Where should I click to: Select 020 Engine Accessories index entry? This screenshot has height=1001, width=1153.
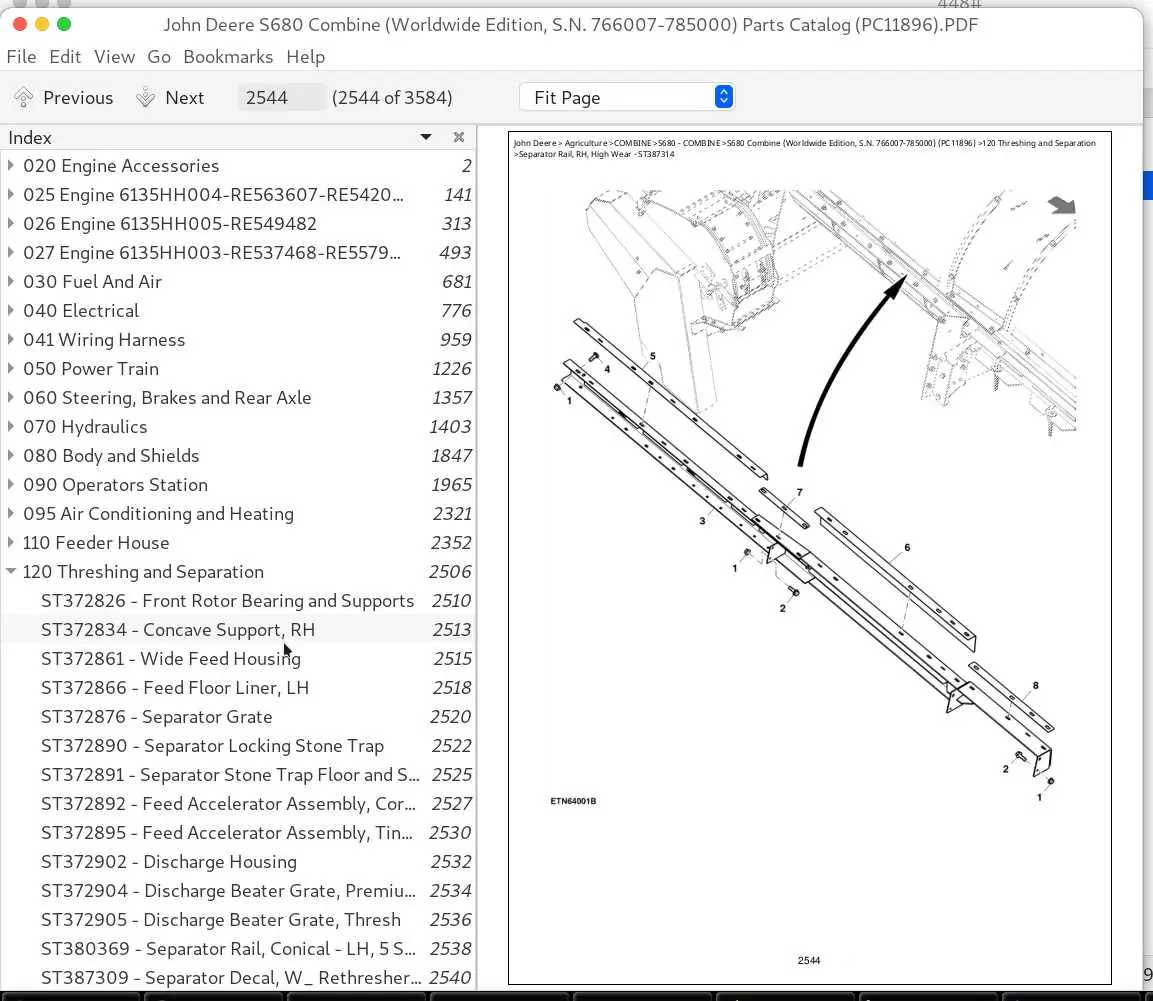238,165
